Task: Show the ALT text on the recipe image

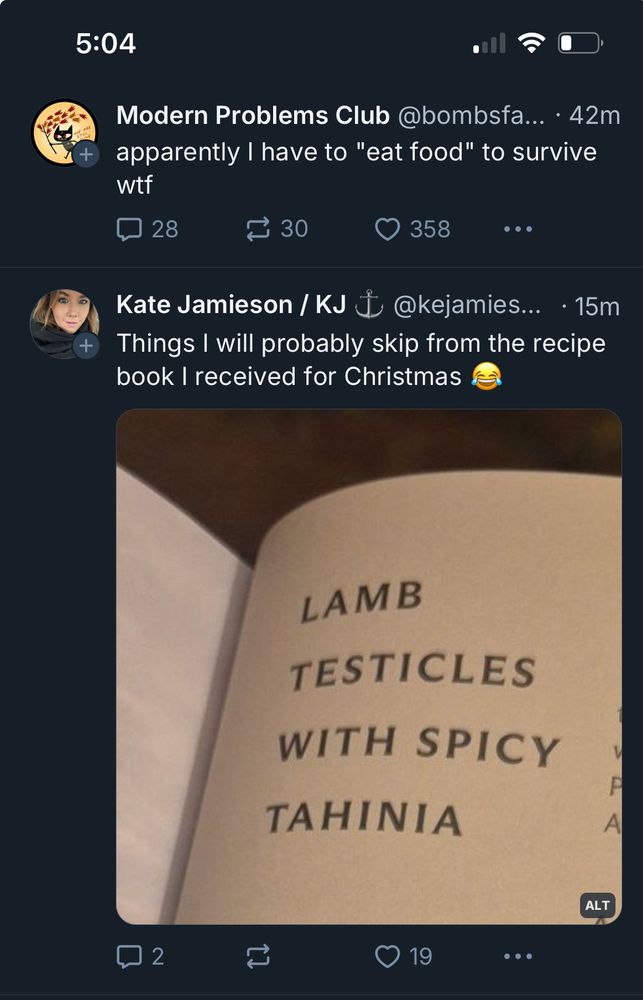Action: [x=597, y=905]
